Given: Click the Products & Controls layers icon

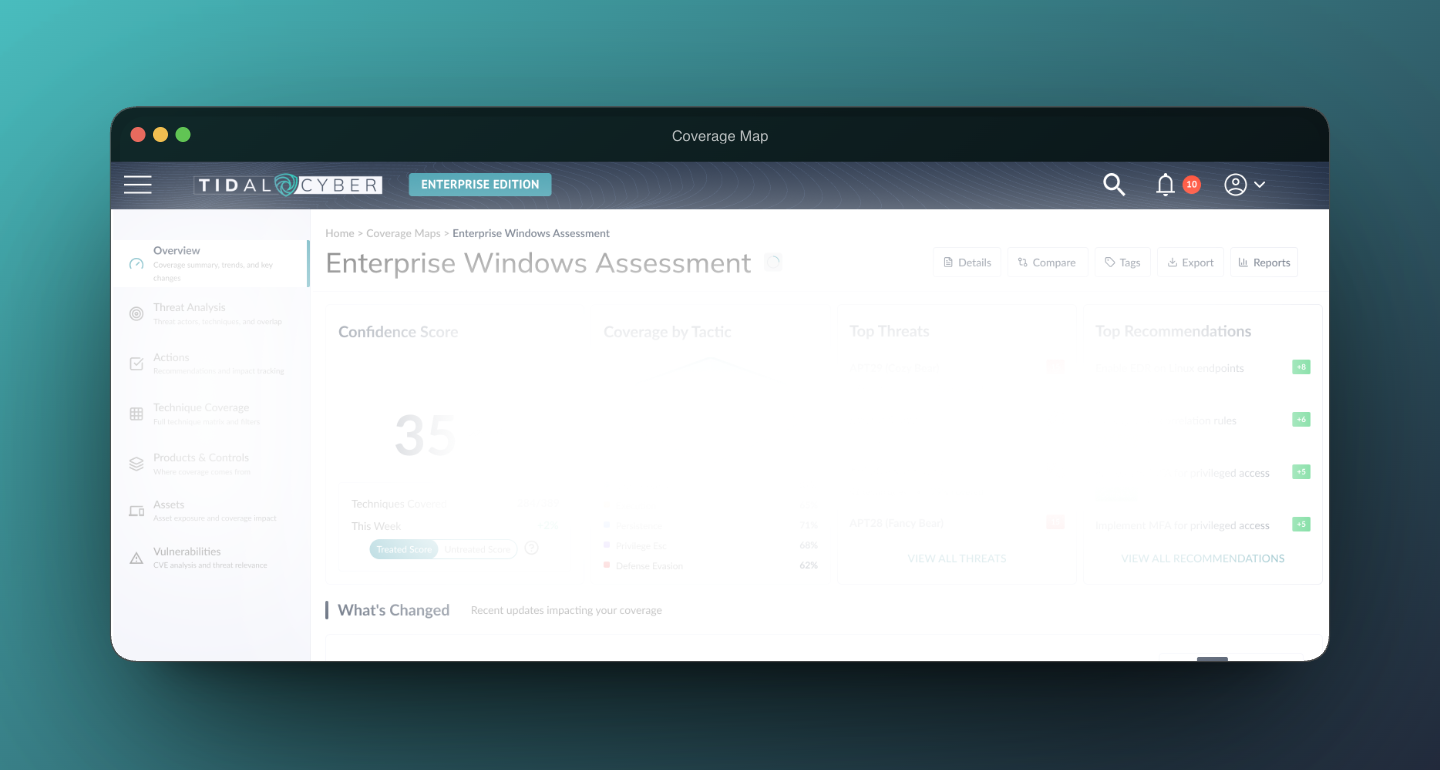Looking at the screenshot, I should (137, 464).
